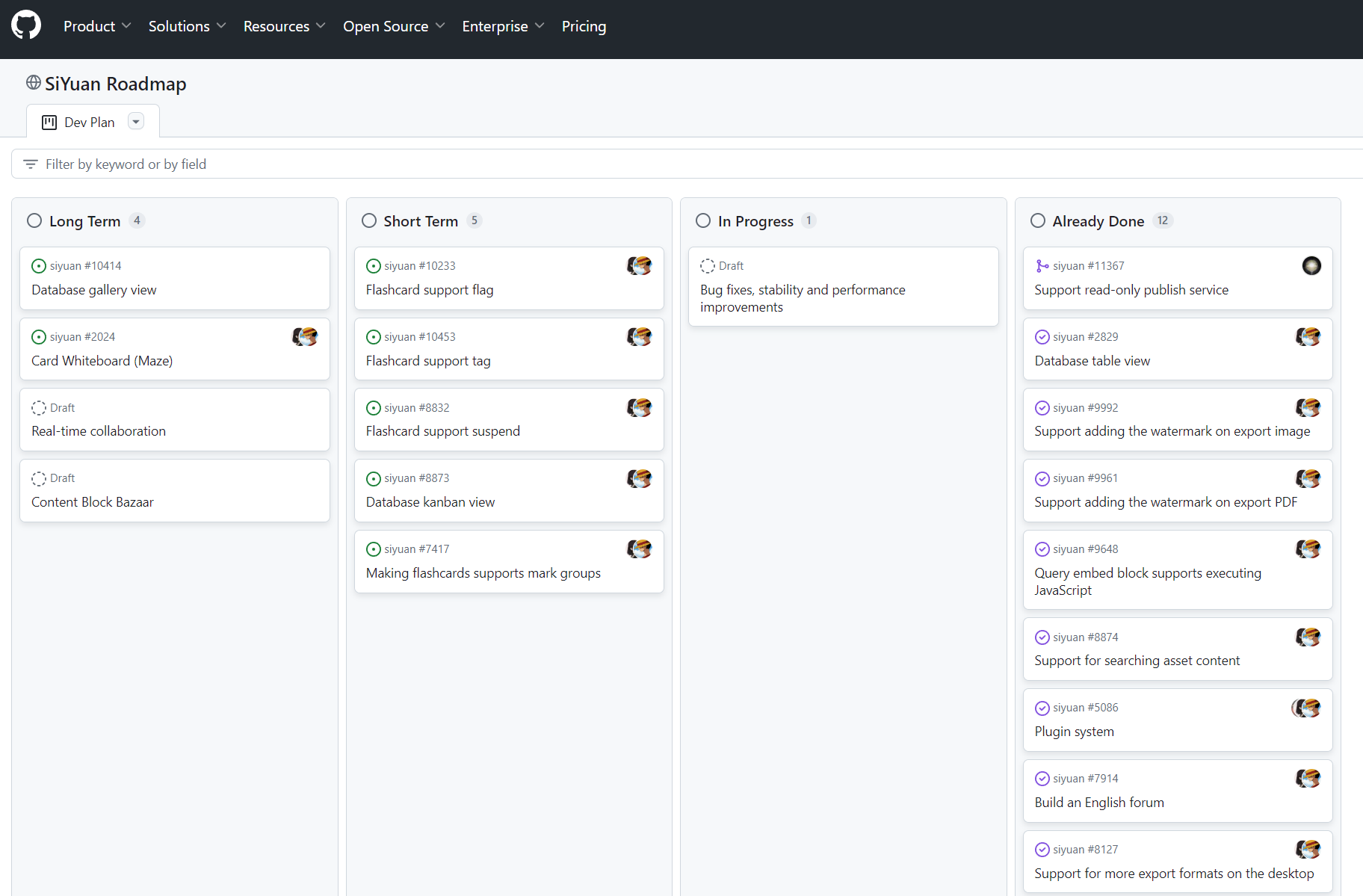Viewport: 1363px width, 896px height.
Task: Click the draft icon on Real-time collaboration card
Action: tap(39, 408)
